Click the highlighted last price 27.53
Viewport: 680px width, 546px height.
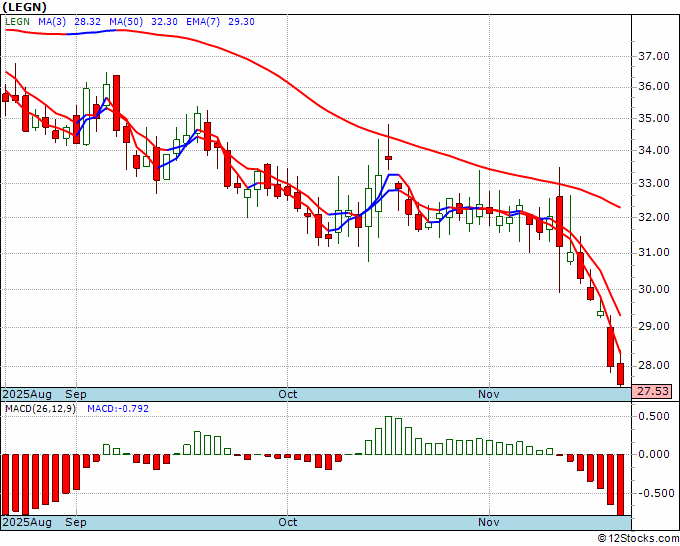[x=652, y=391]
